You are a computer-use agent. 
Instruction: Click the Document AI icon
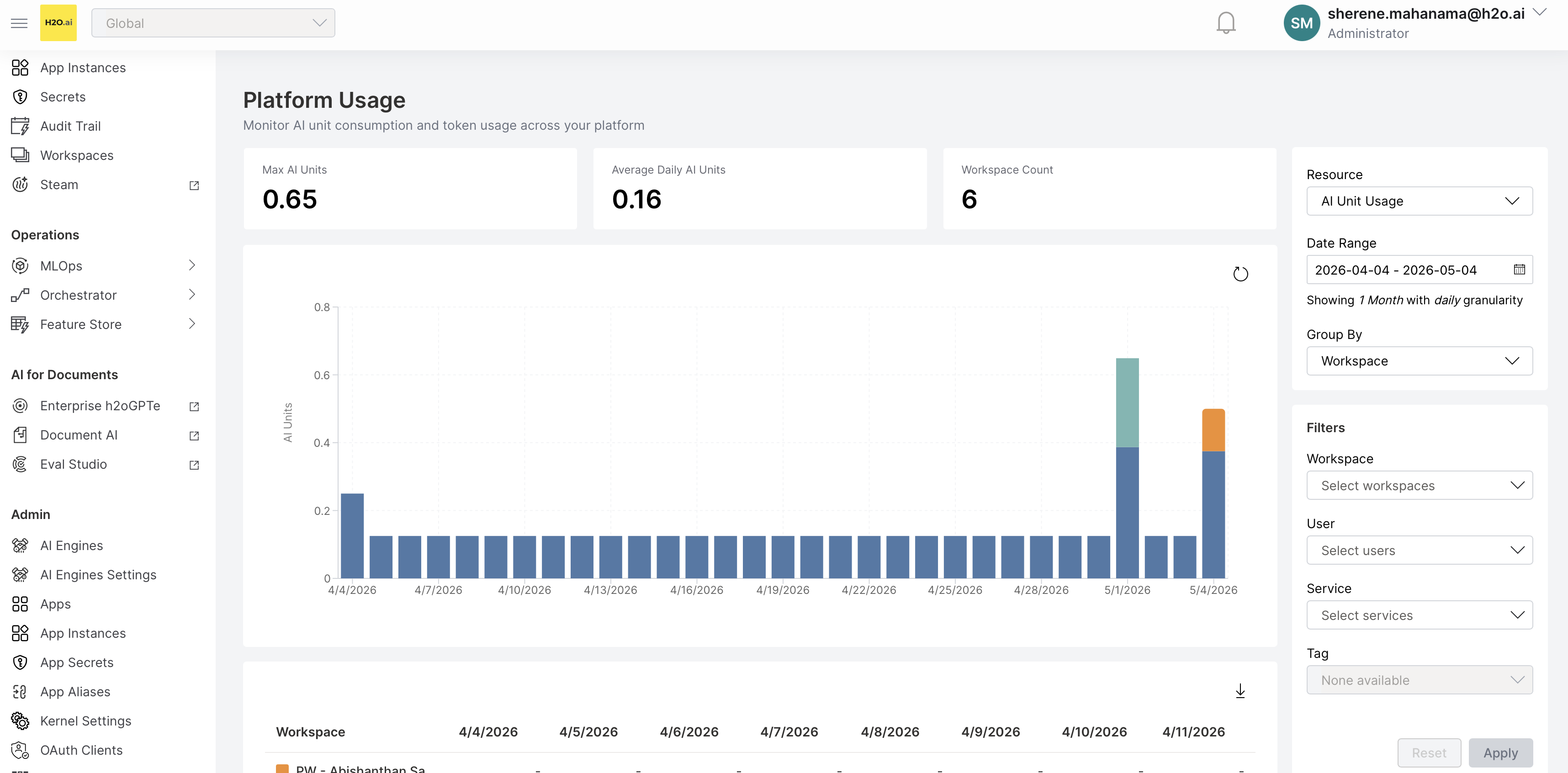tap(20, 435)
